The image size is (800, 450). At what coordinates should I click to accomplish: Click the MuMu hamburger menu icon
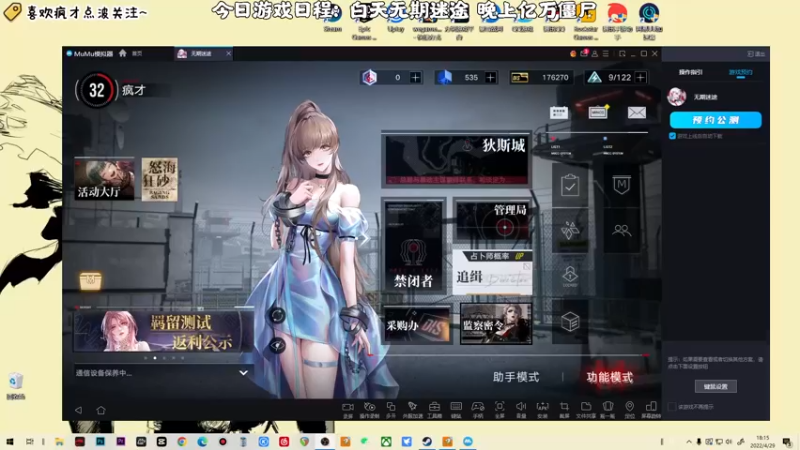coord(606,54)
